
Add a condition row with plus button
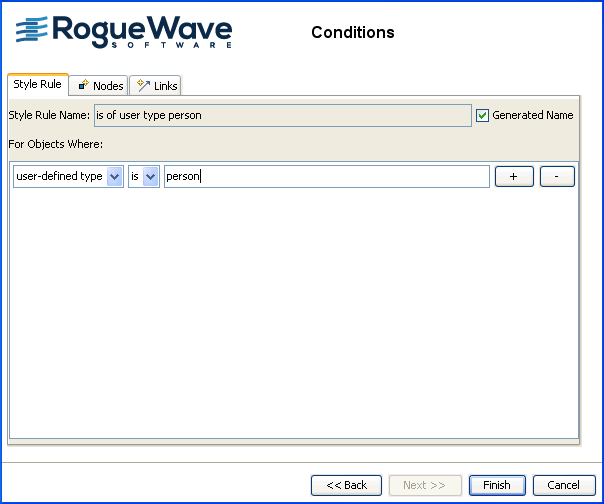click(514, 176)
